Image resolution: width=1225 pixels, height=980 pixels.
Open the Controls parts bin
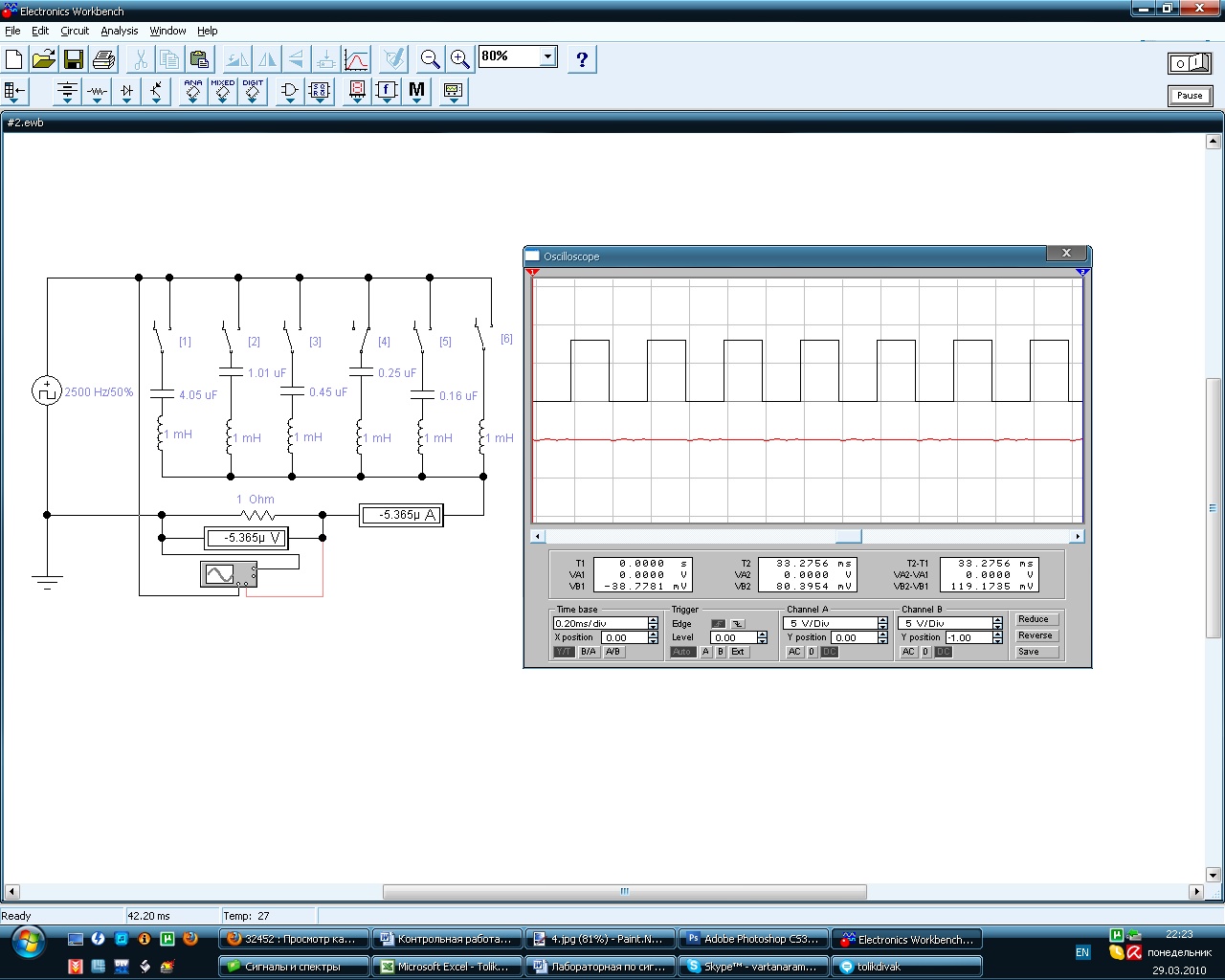(x=387, y=92)
